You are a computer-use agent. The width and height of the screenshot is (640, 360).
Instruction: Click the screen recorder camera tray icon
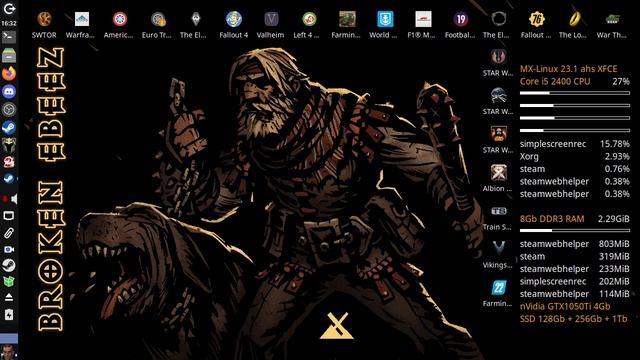(9, 249)
